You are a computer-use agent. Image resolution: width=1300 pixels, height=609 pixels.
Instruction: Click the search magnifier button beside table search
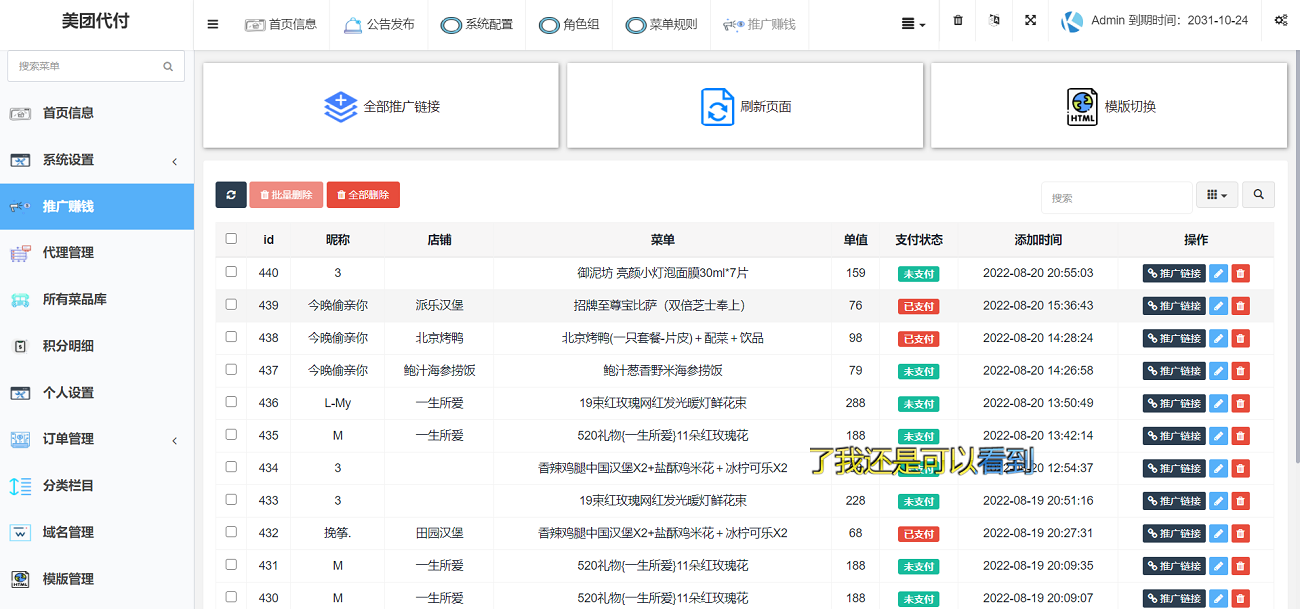pyautogui.click(x=1258, y=195)
